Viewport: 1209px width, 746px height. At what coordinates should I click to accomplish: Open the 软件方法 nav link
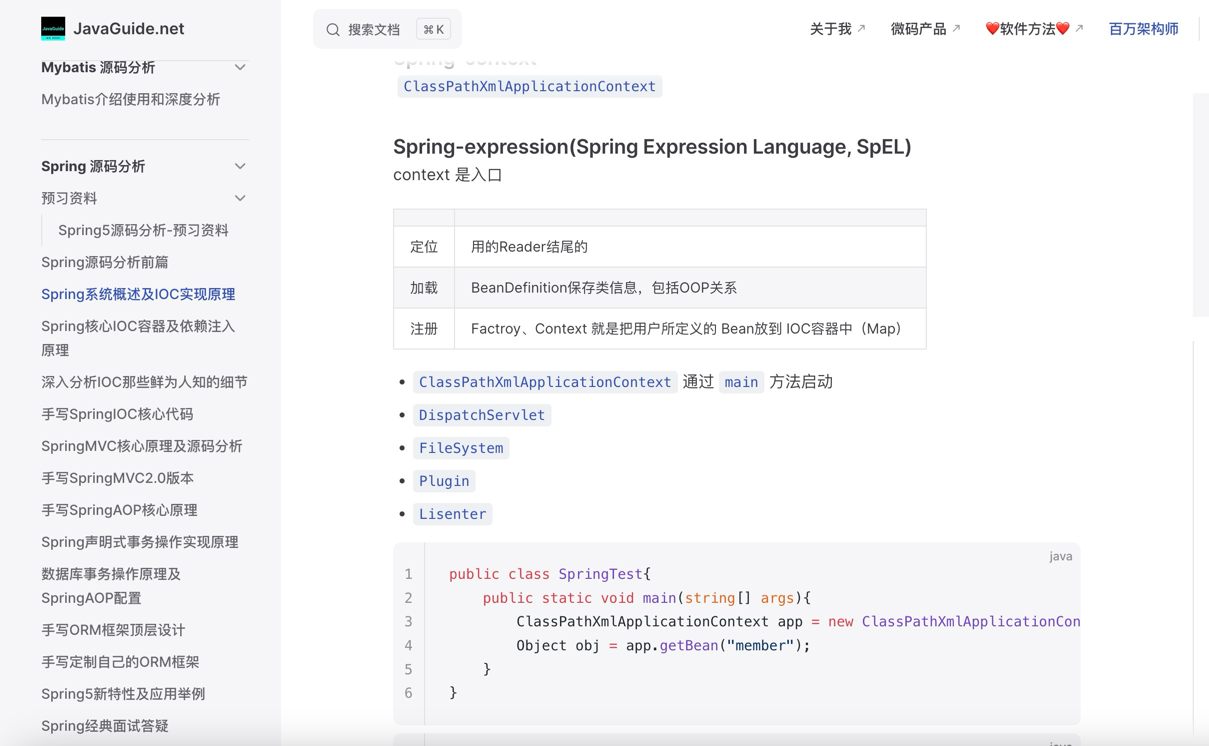tap(1034, 29)
